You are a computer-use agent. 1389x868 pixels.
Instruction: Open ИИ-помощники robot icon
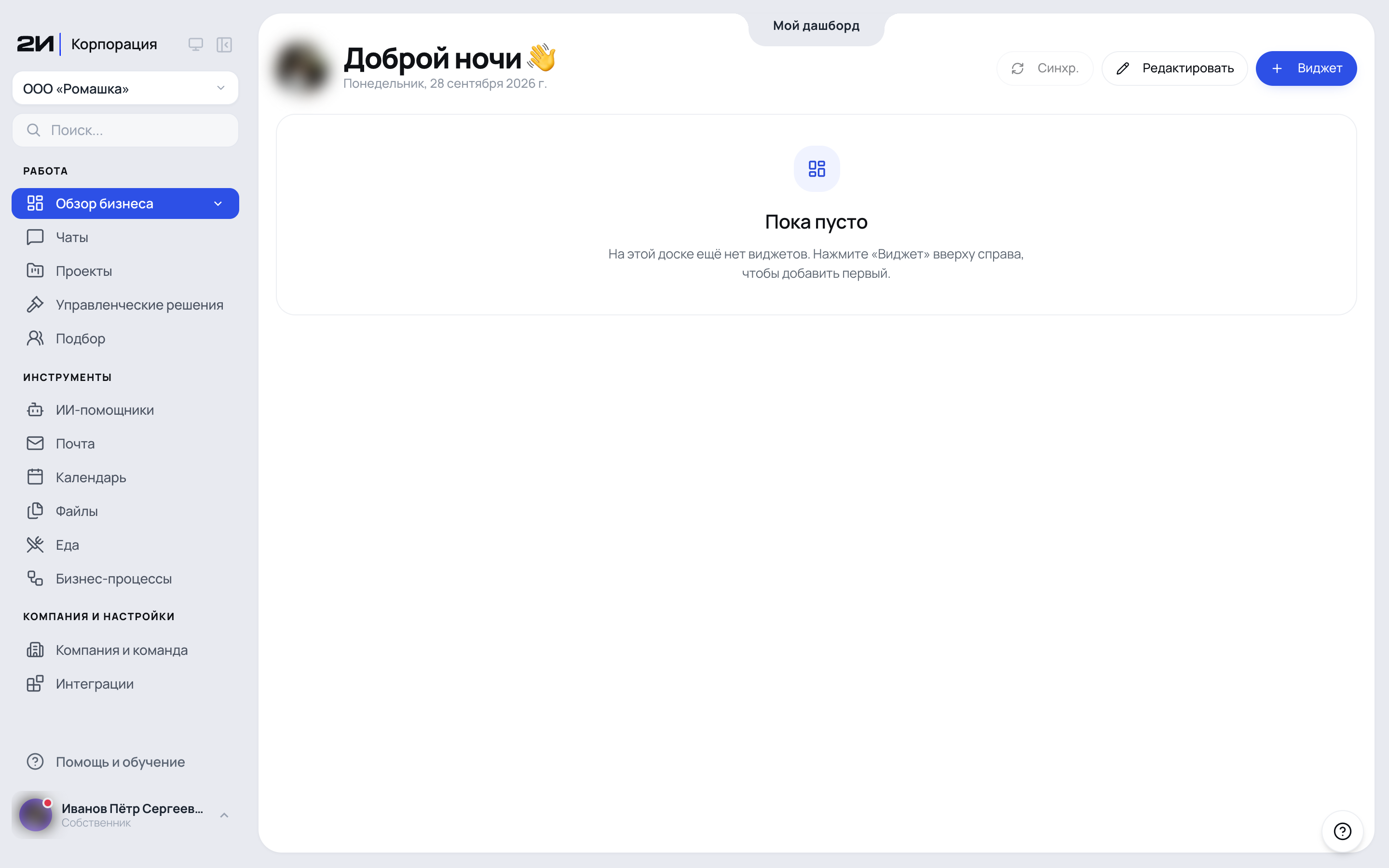point(35,410)
